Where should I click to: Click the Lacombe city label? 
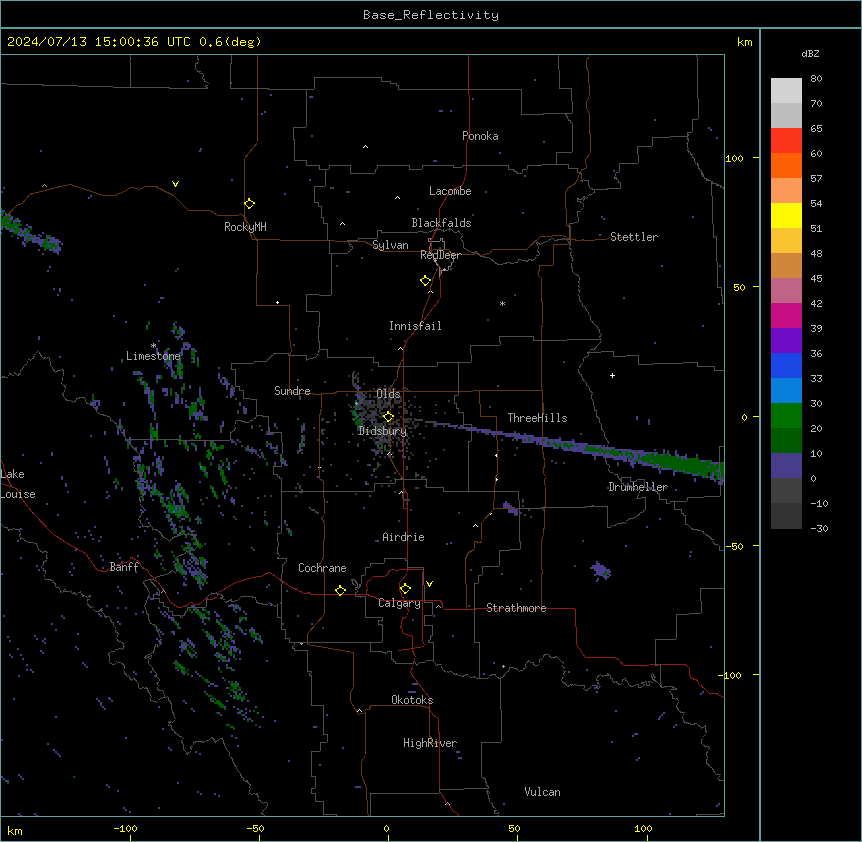[450, 191]
